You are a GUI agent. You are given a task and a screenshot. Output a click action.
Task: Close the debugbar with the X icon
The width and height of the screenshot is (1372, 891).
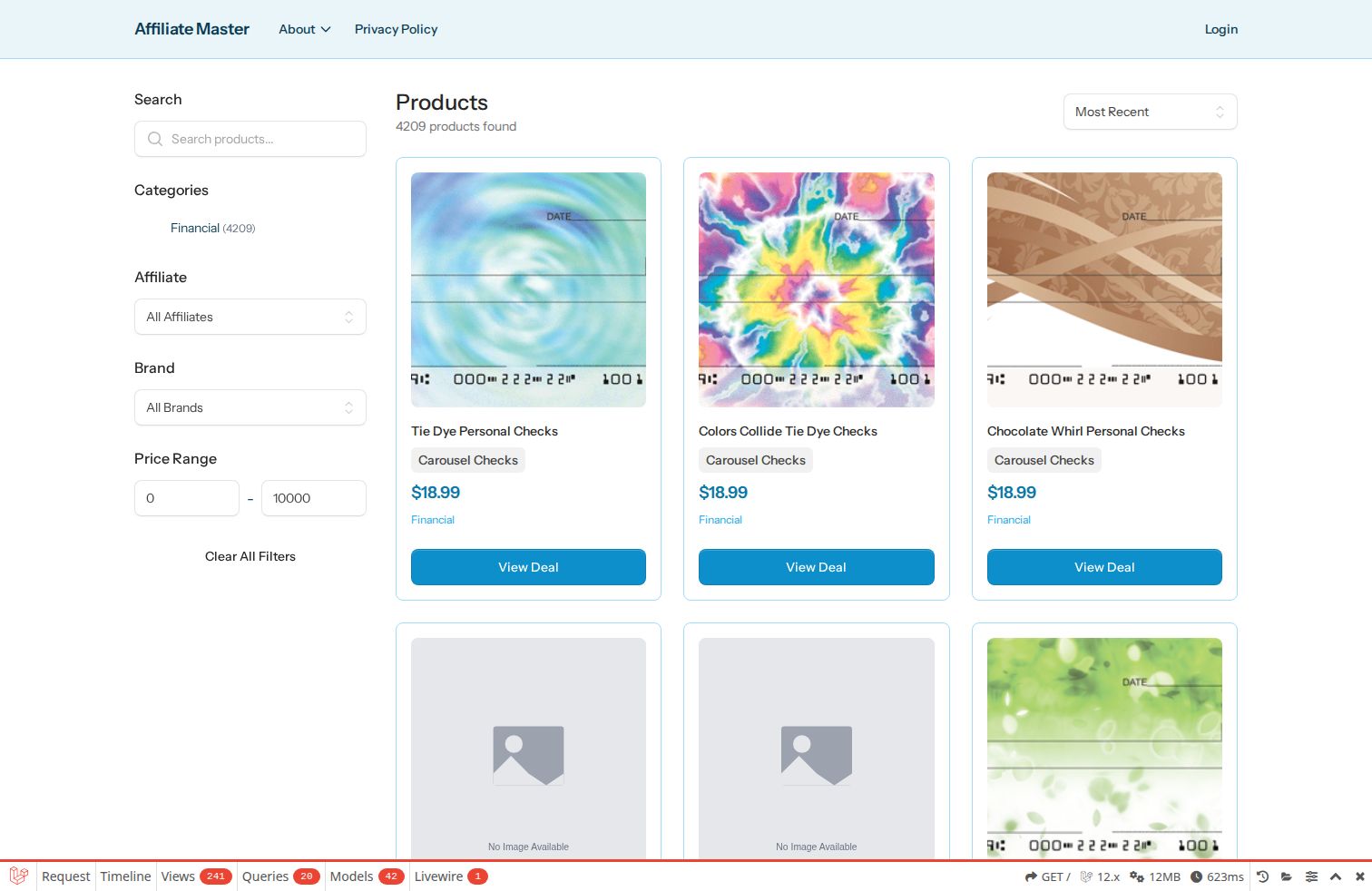[x=1359, y=876]
